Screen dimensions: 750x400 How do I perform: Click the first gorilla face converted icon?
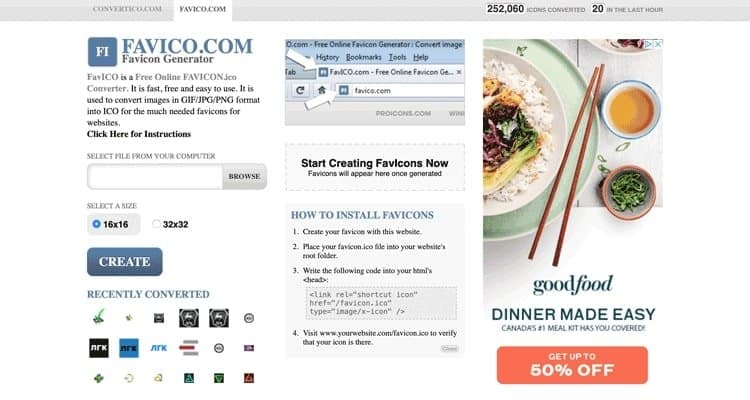point(188,318)
